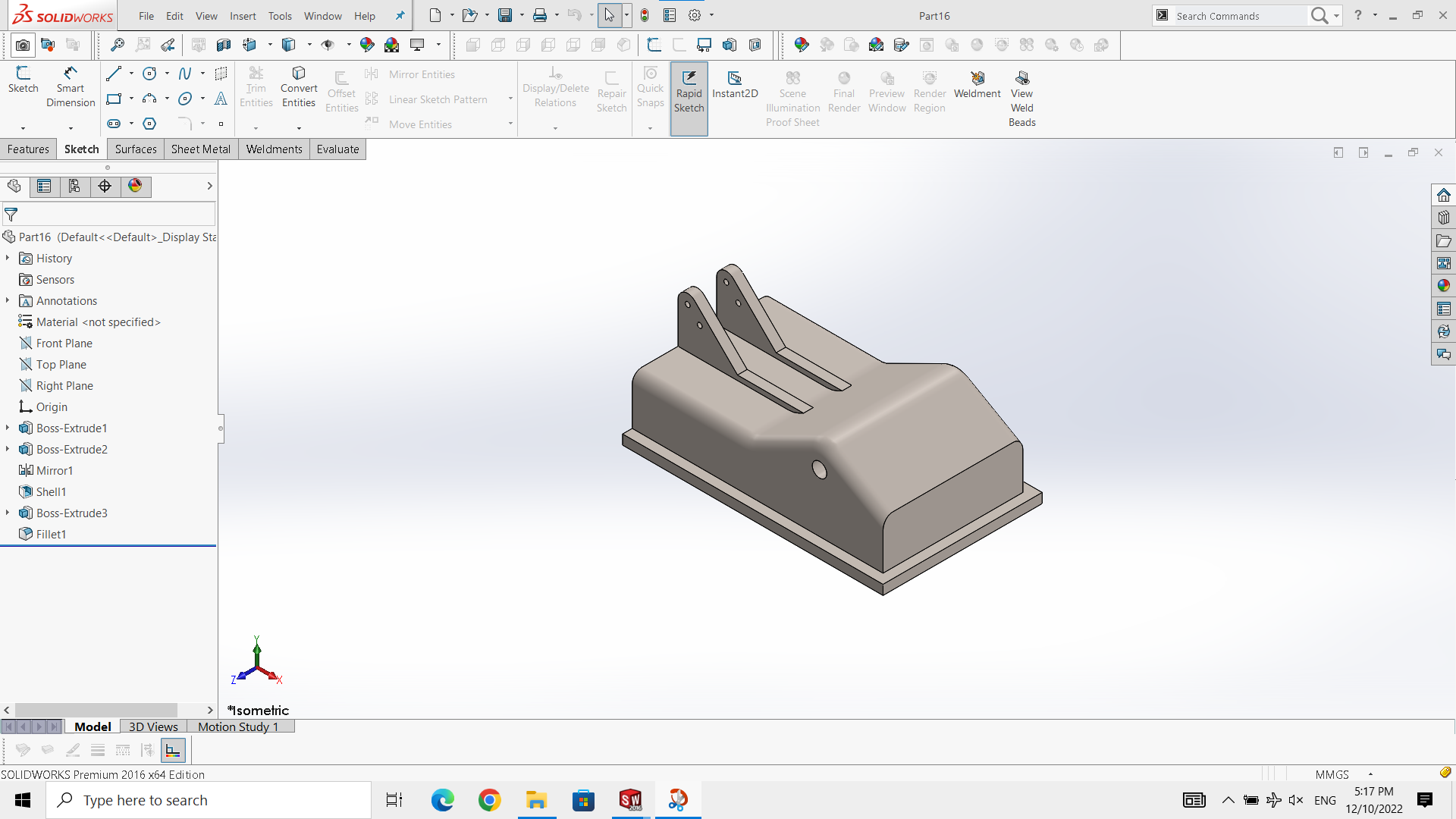This screenshot has height=819, width=1456.
Task: Open SOLIDWORKS Resources in task pane
Action: pos(1443,195)
